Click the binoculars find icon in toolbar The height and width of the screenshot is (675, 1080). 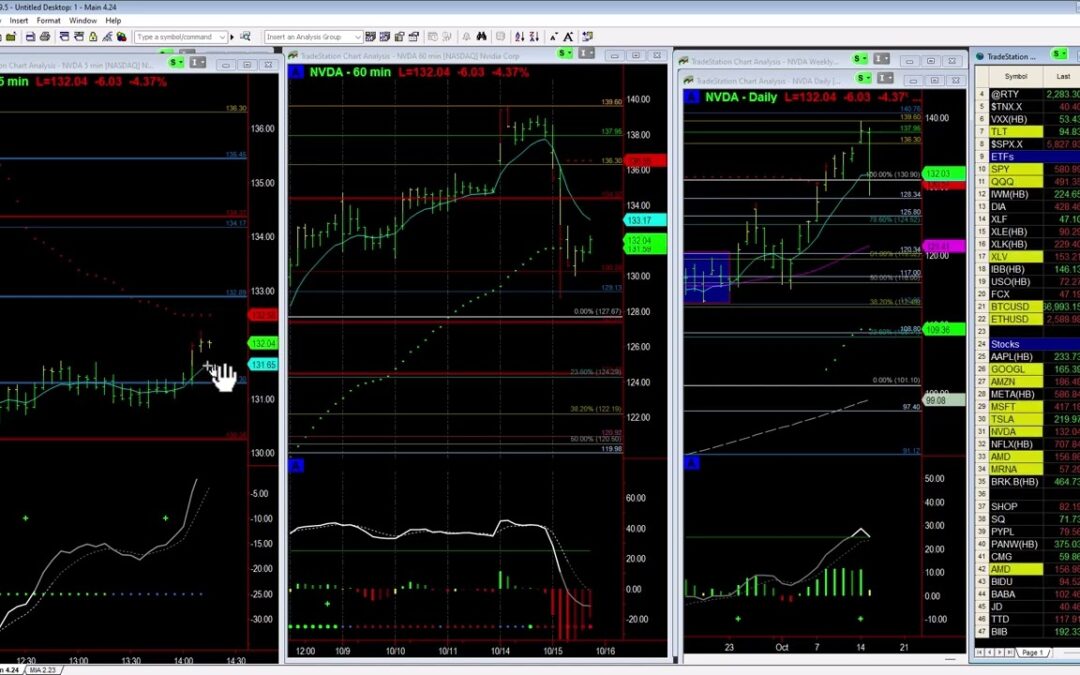481,37
